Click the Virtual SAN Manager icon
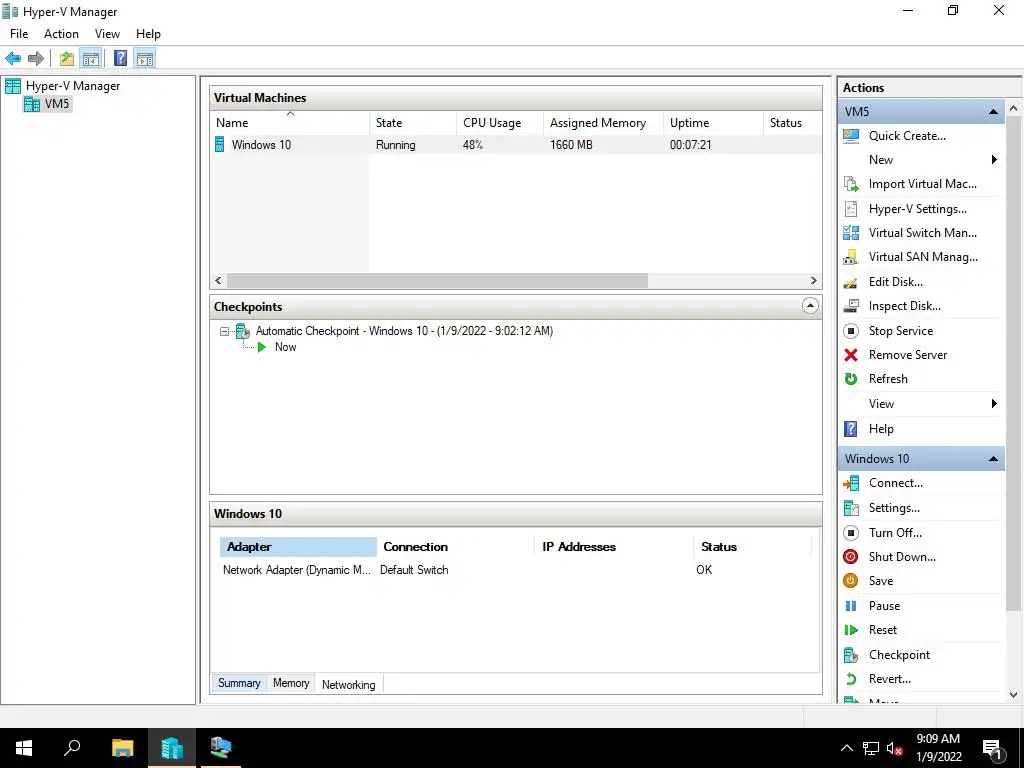The image size is (1024, 768). 851,257
